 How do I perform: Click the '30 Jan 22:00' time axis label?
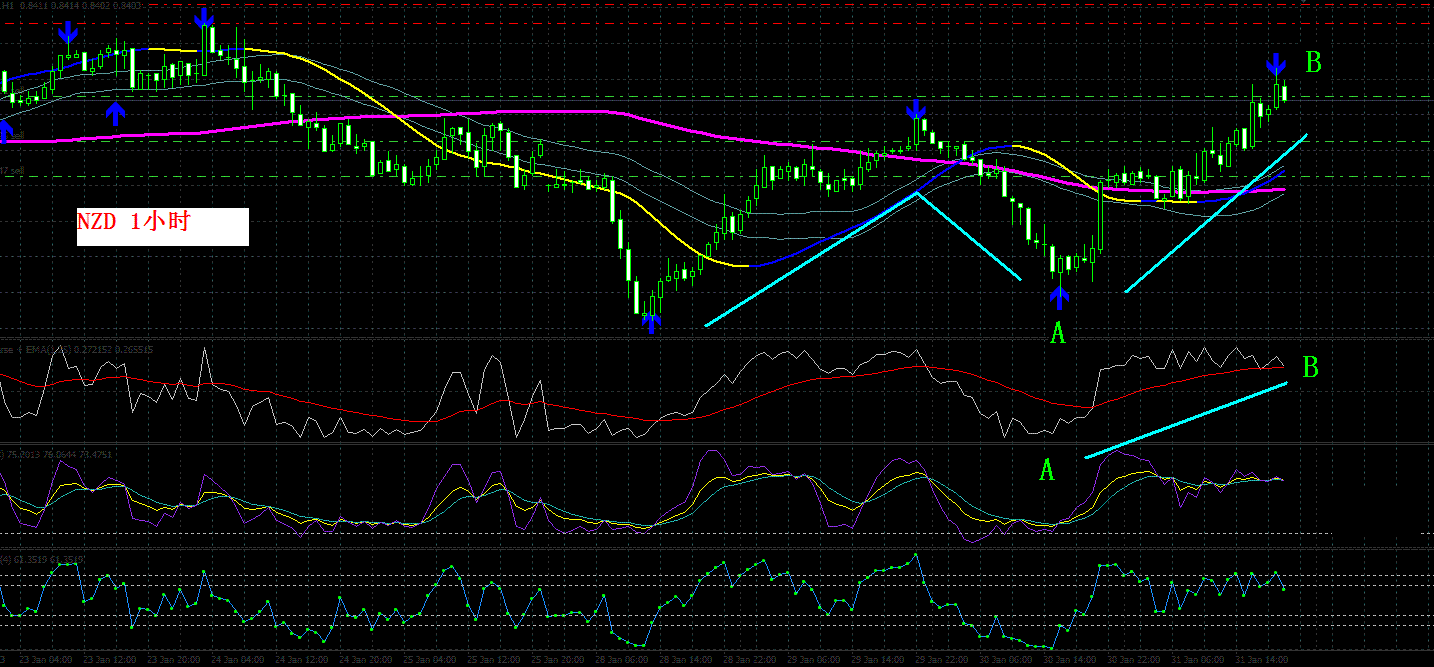[x=1134, y=659]
